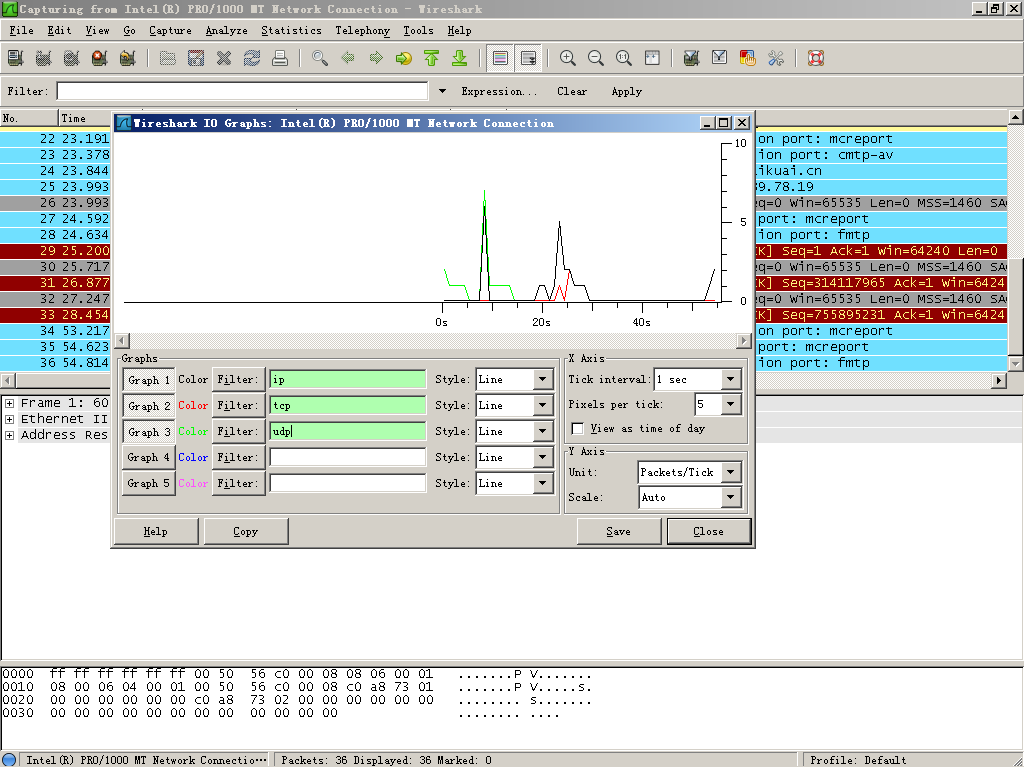
Task: Open the Analyze menu
Action: point(226,31)
